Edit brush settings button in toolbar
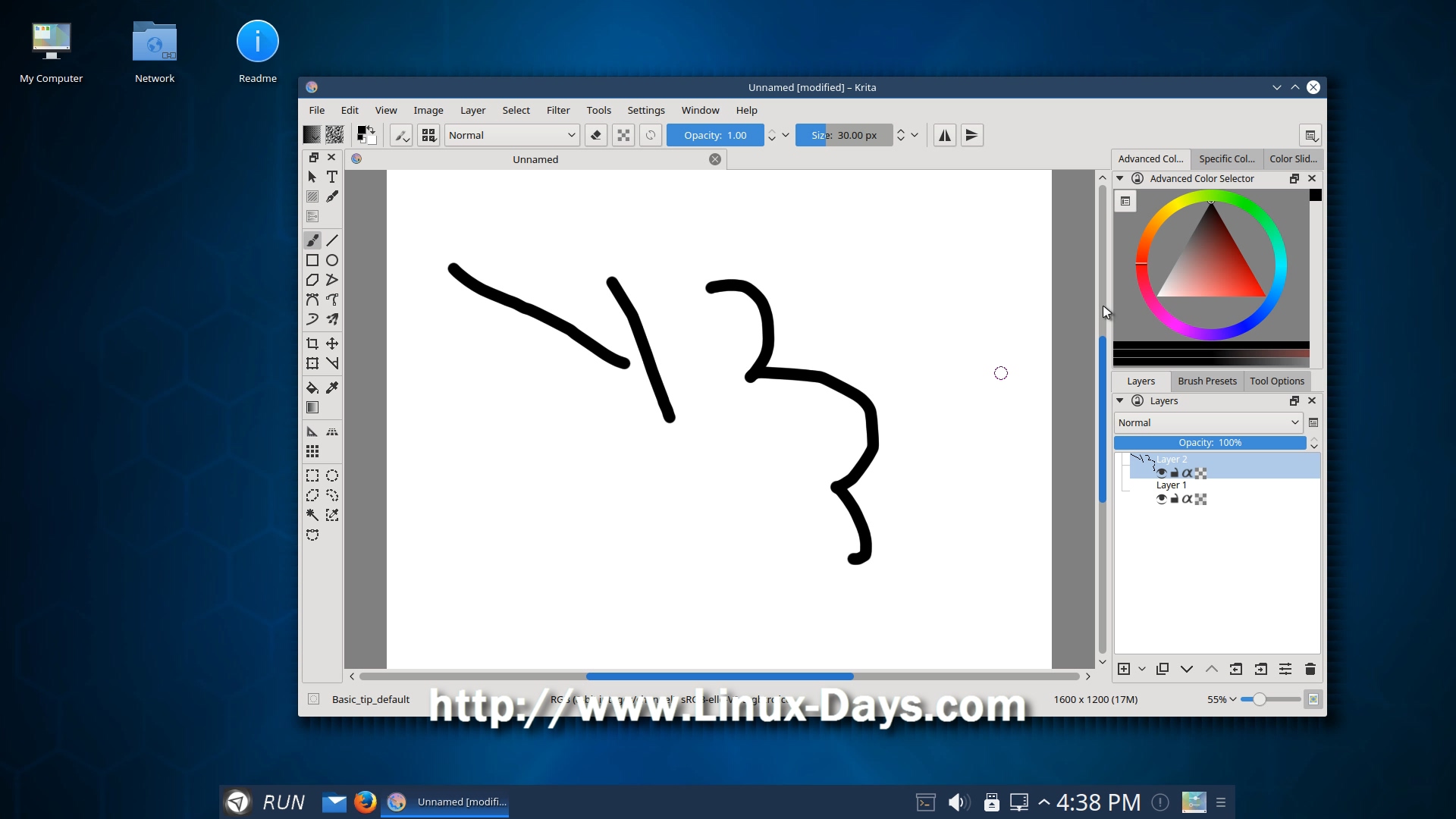The width and height of the screenshot is (1456, 819). point(401,135)
